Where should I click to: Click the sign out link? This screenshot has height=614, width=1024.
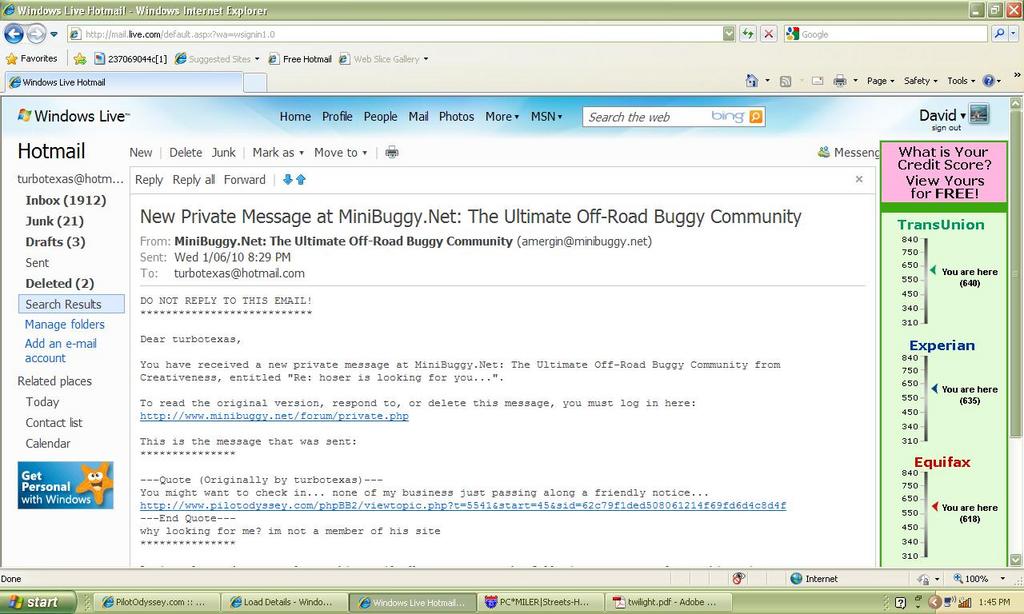click(x=946, y=128)
